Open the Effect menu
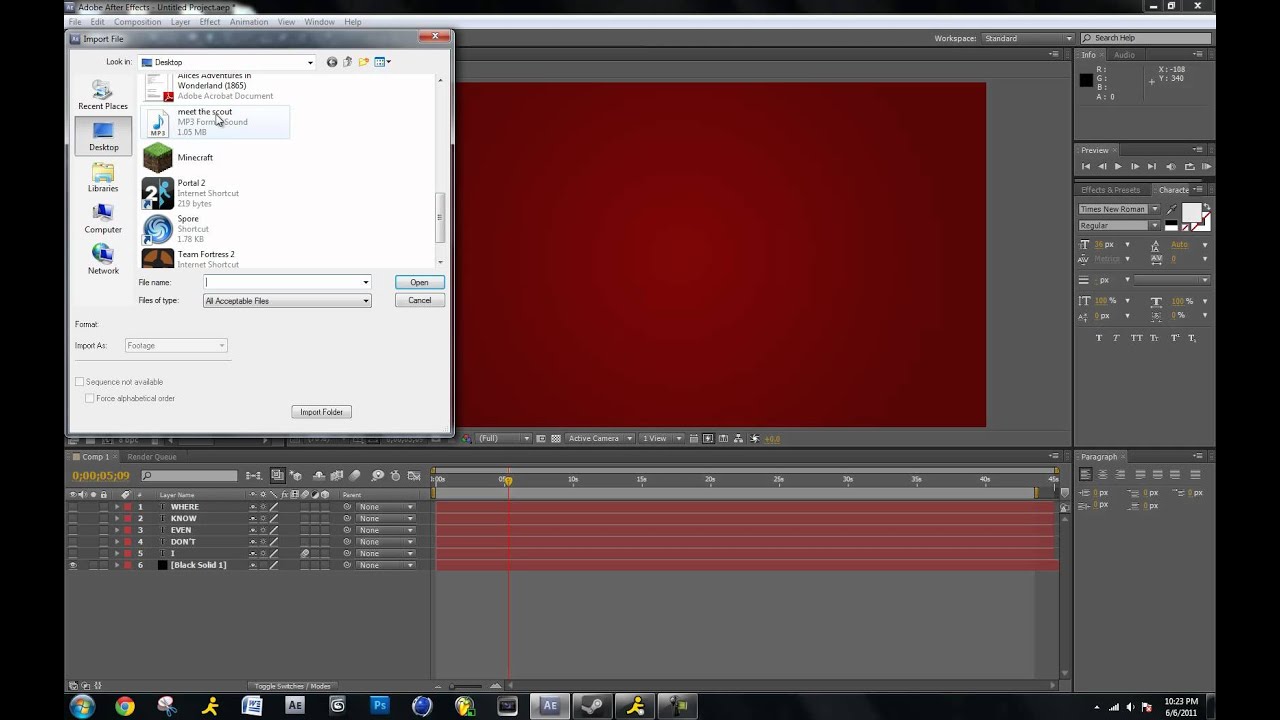This screenshot has height=720, width=1280. coord(210,22)
